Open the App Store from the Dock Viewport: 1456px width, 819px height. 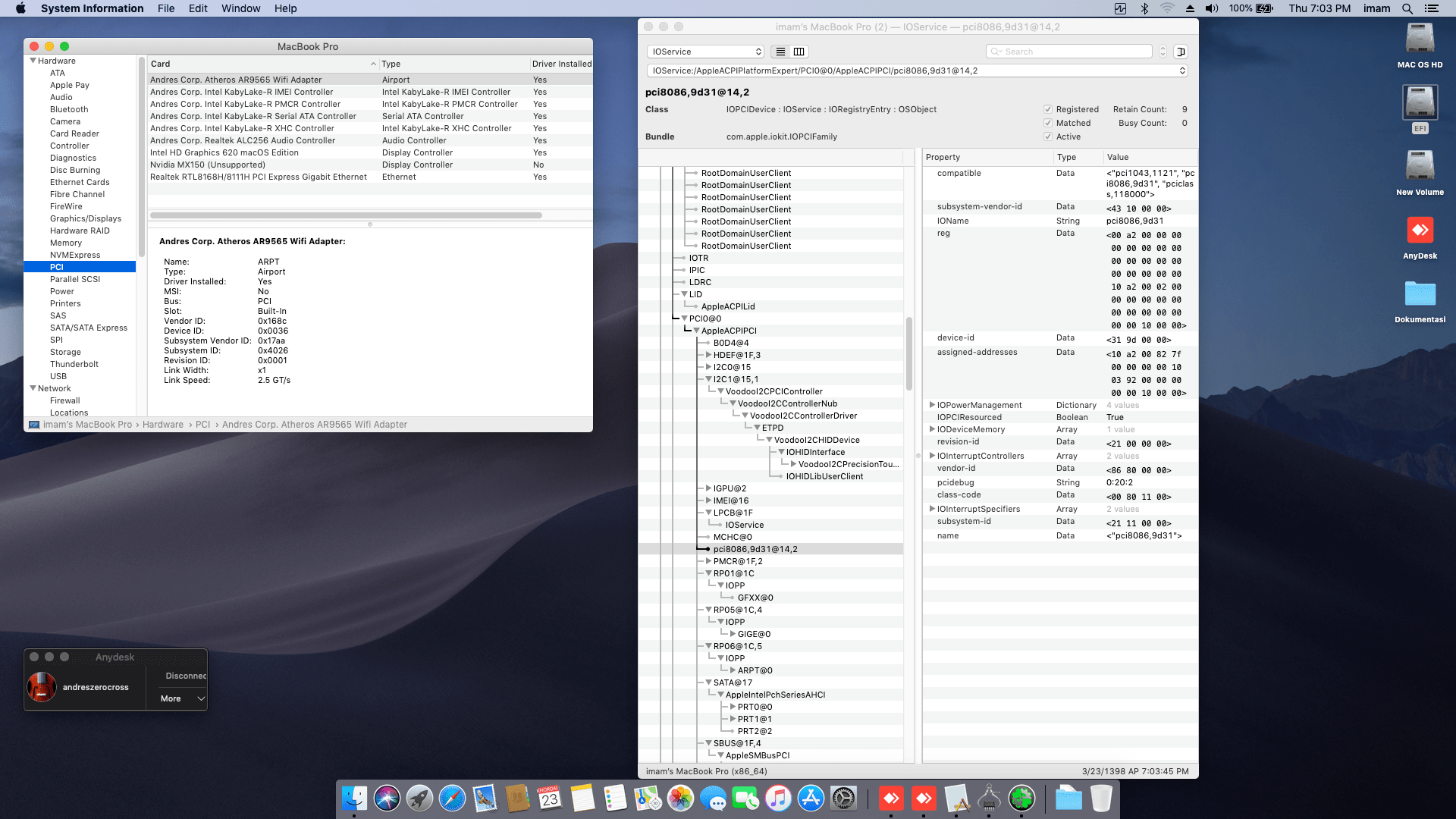(811, 798)
